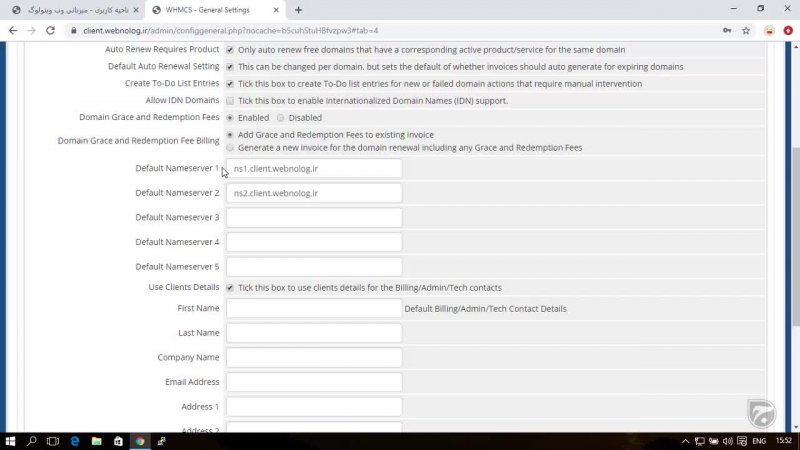Click the Chrome icon in the taskbar
This screenshot has width=800, height=450.
pyautogui.click(x=140, y=440)
